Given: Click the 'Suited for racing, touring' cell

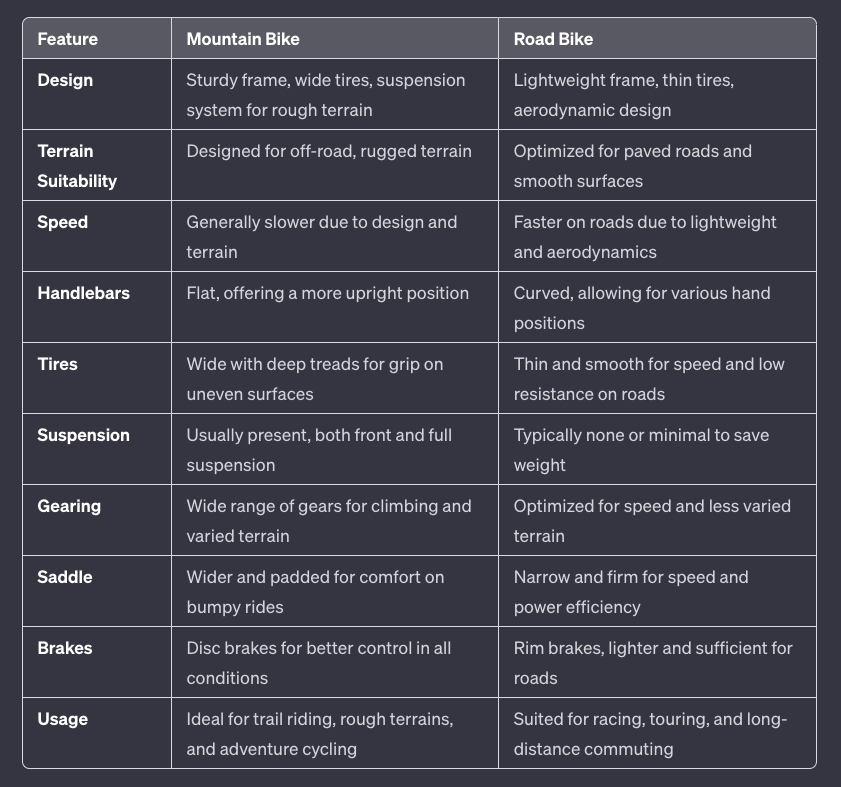Looking at the screenshot, I should click(657, 733).
